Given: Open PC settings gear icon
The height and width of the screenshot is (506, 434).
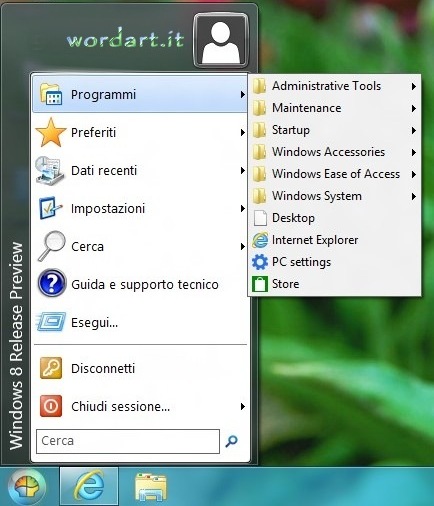Looking at the screenshot, I should (x=260, y=262).
